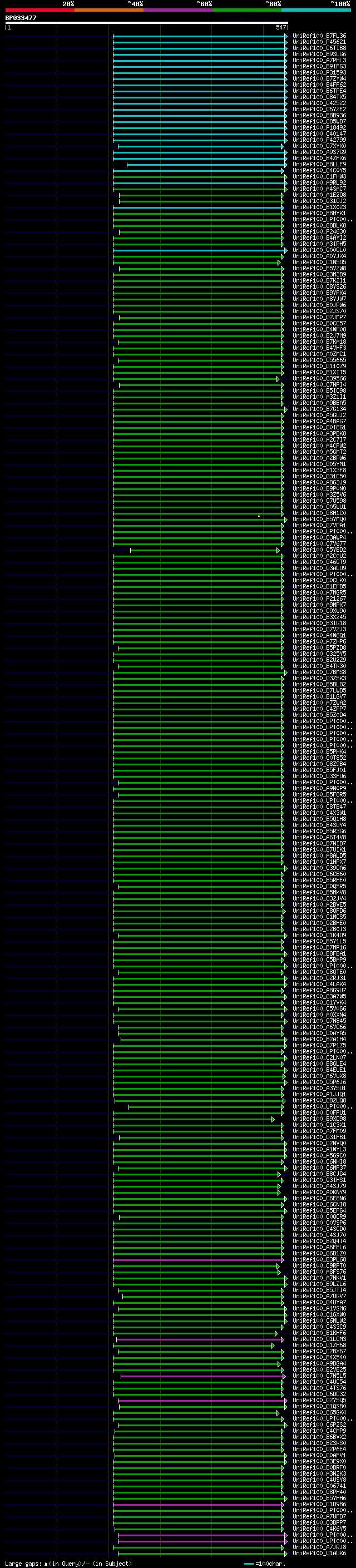Select hit label UniRef100_Q3SFU6
This screenshot has width=356, height=1568.
pyautogui.click(x=319, y=776)
